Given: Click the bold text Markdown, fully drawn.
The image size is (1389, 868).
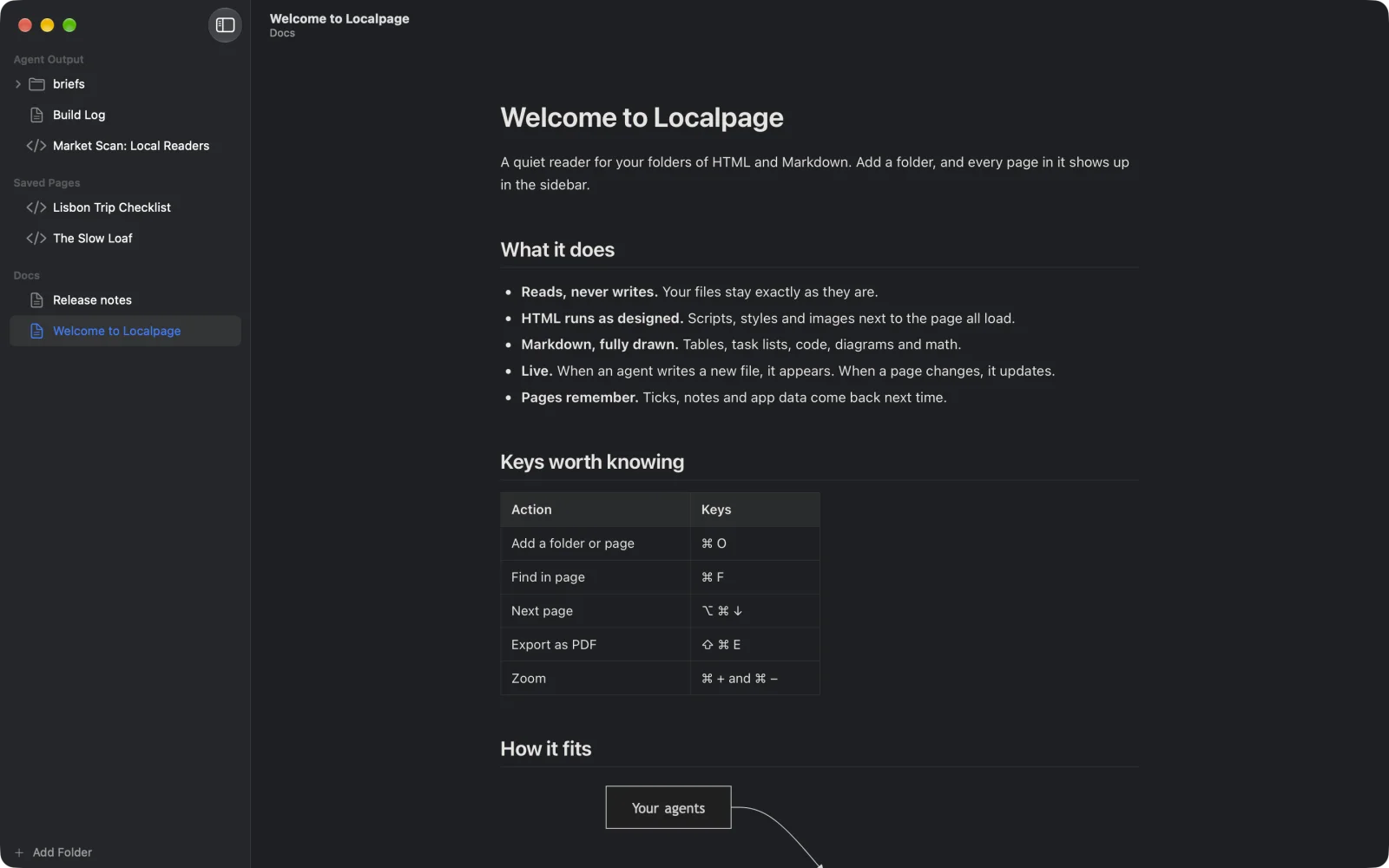Looking at the screenshot, I should tap(600, 345).
